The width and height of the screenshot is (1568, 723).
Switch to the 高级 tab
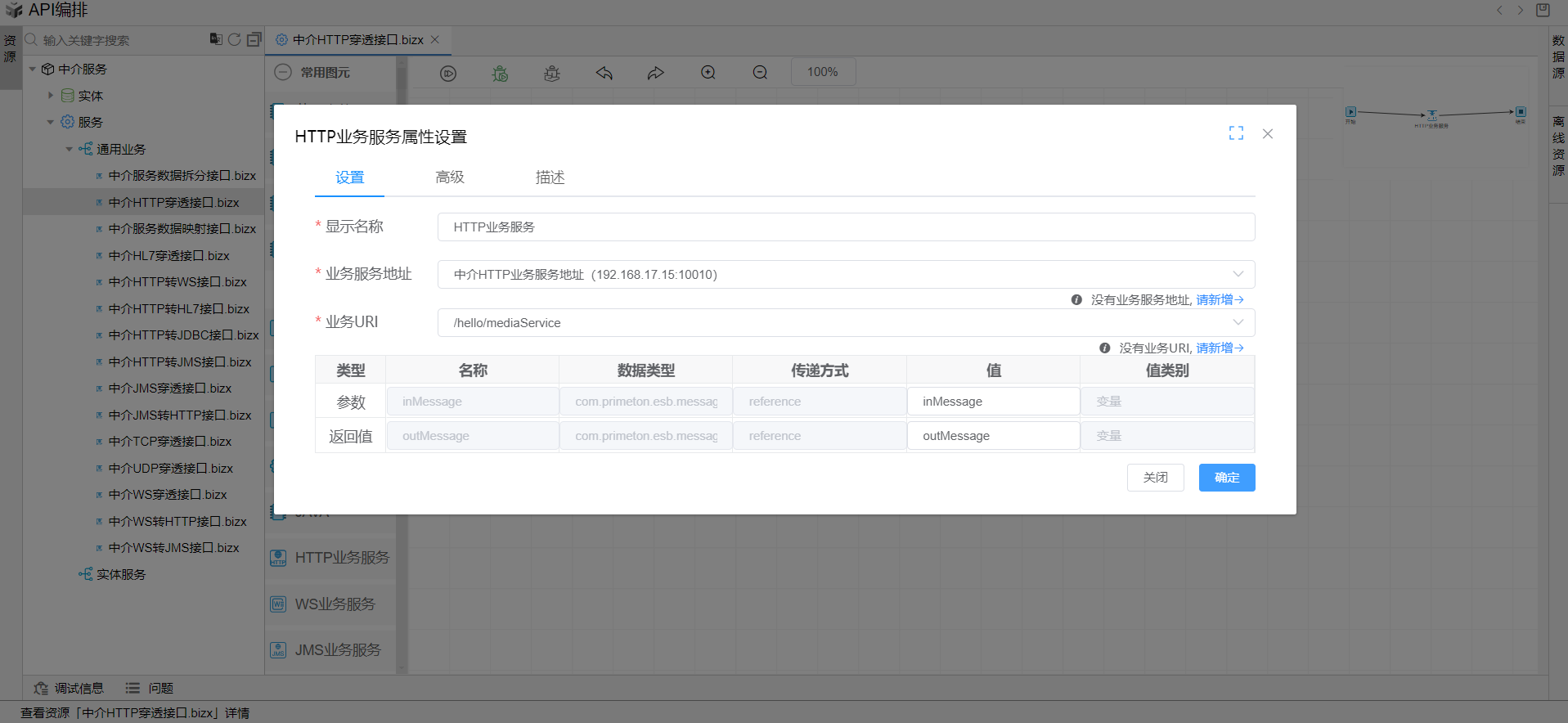pyautogui.click(x=450, y=177)
